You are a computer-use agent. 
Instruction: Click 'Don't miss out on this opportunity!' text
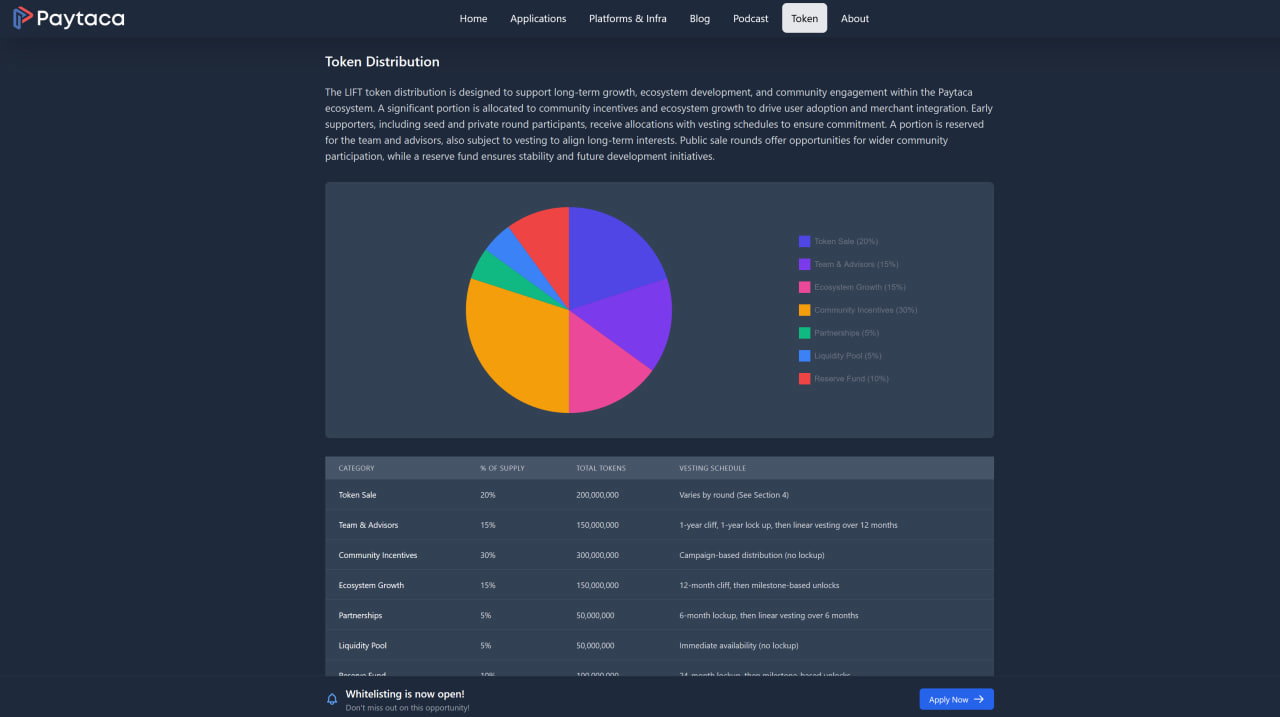(x=407, y=708)
